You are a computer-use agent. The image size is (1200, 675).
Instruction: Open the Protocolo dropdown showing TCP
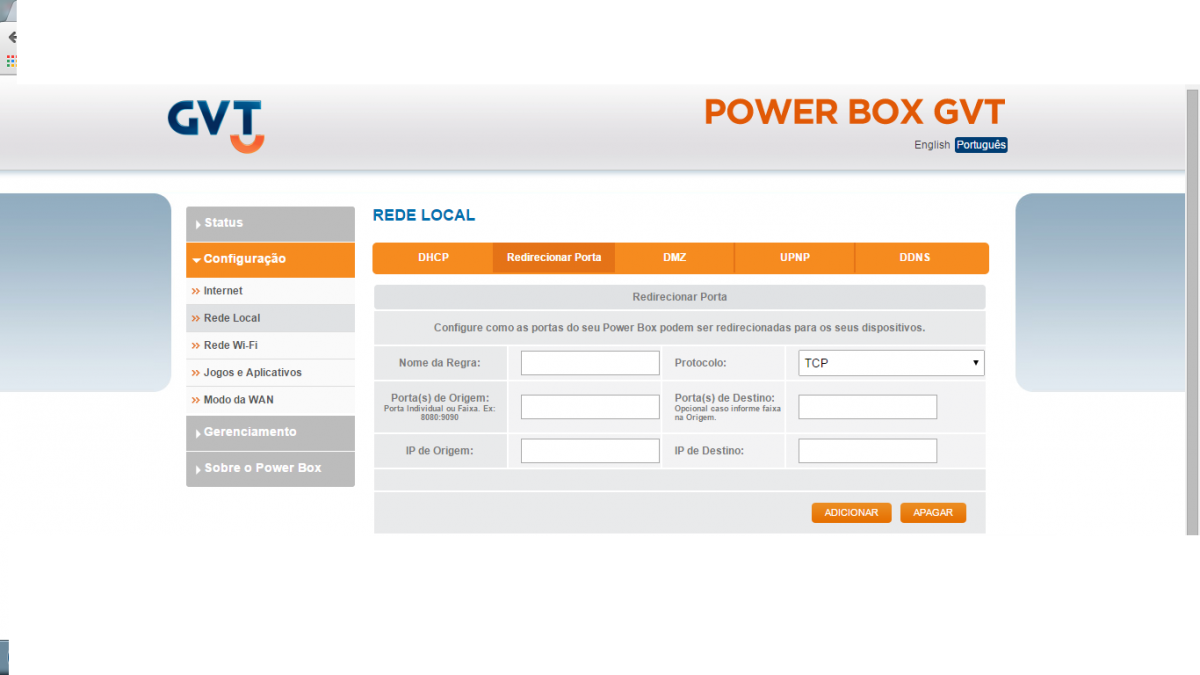[891, 363]
